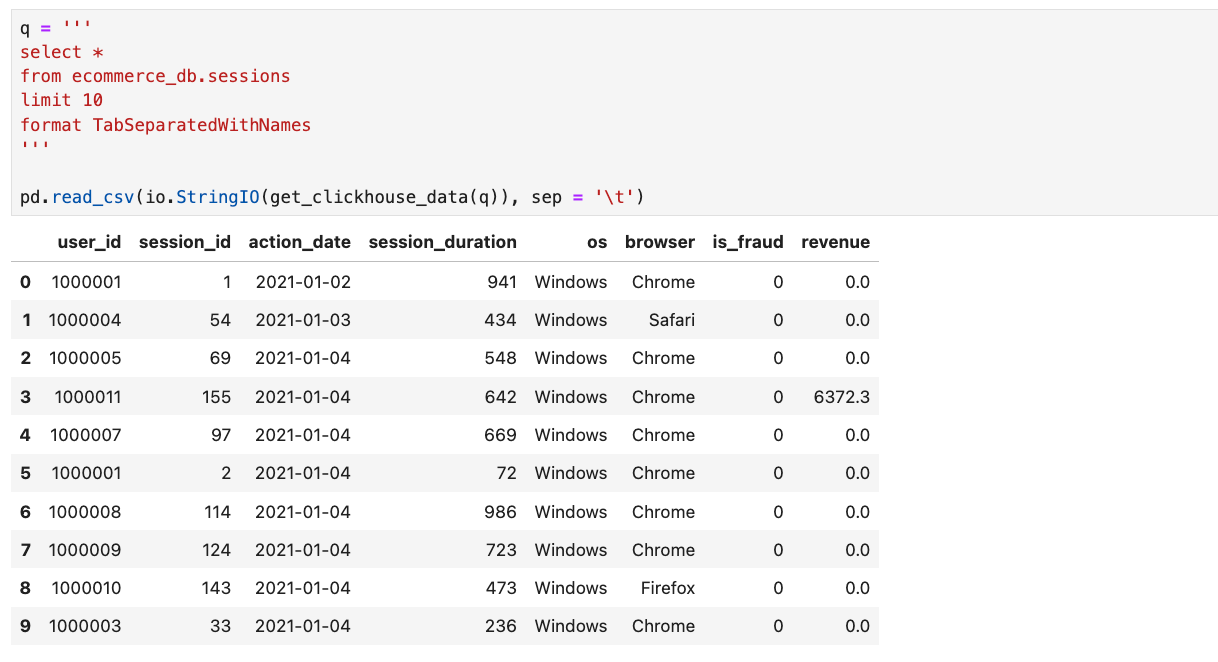
Task: Click the 6372.3 revenue value
Action: pos(841,397)
